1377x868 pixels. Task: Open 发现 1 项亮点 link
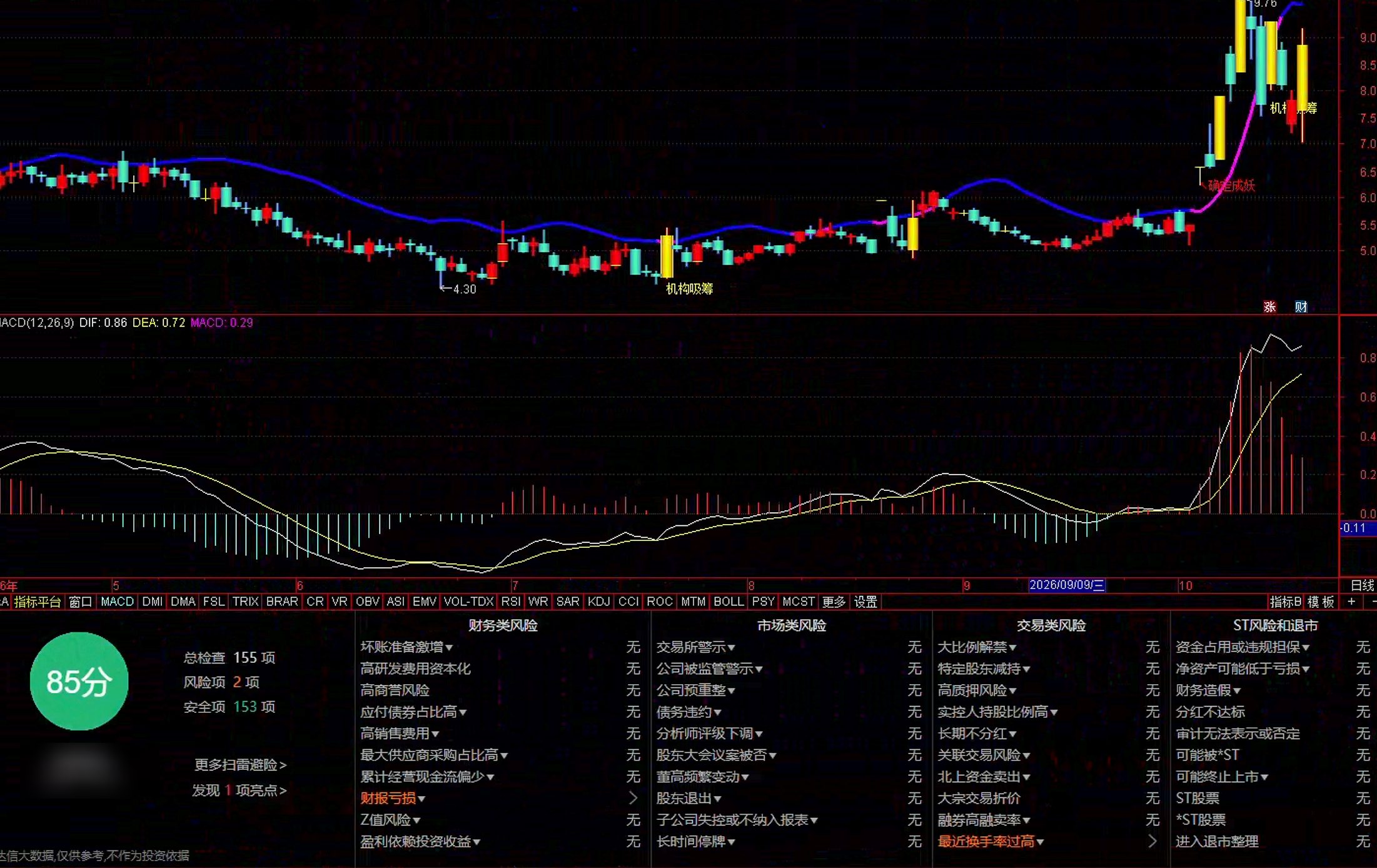tap(239, 790)
